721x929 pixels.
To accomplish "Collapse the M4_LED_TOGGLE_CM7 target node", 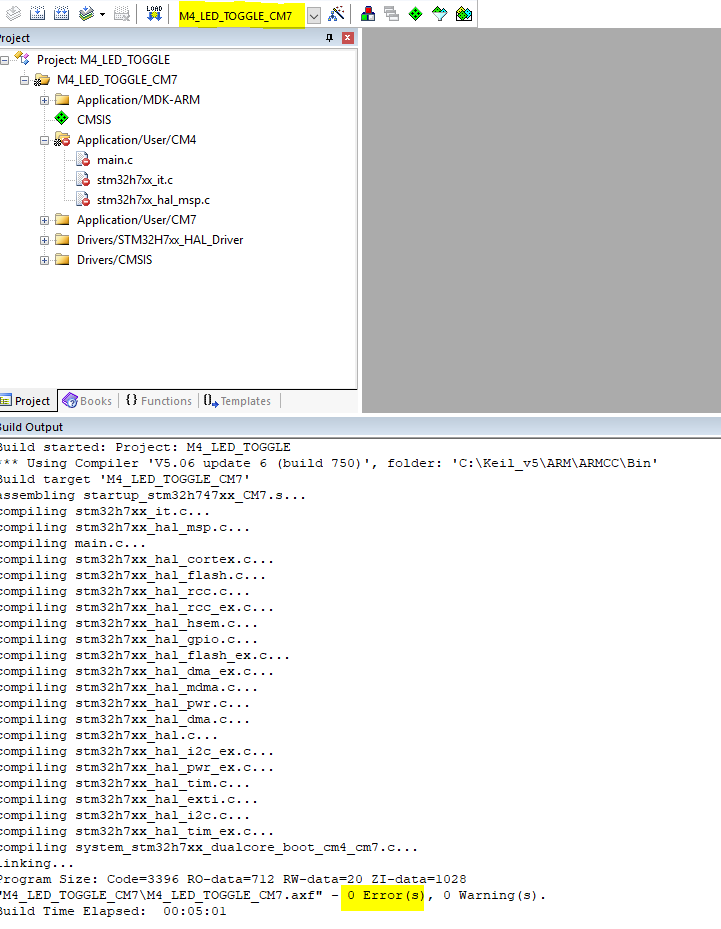I will click(24, 80).
